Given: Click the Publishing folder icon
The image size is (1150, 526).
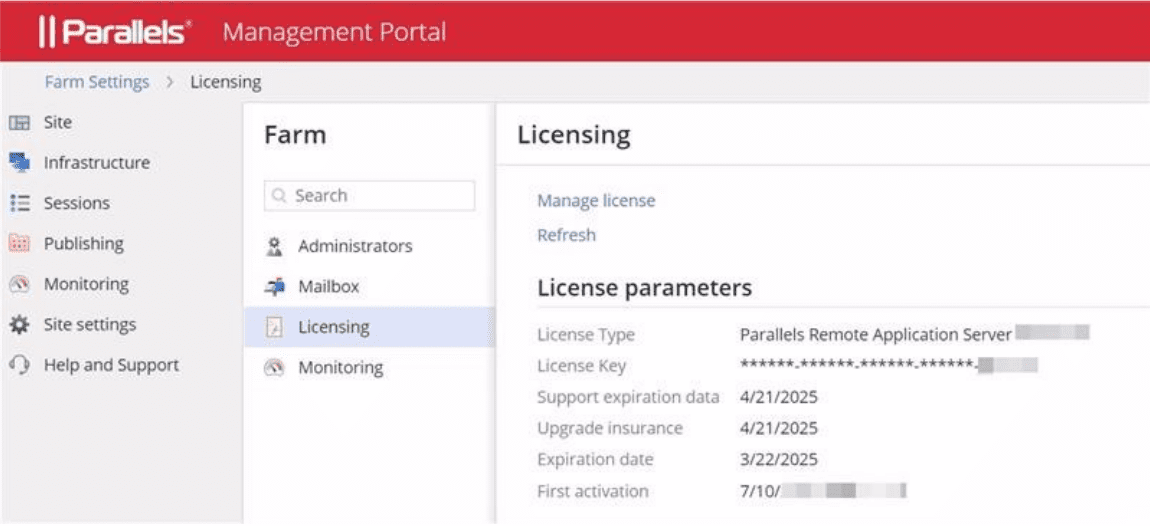Looking at the screenshot, I should point(20,244).
